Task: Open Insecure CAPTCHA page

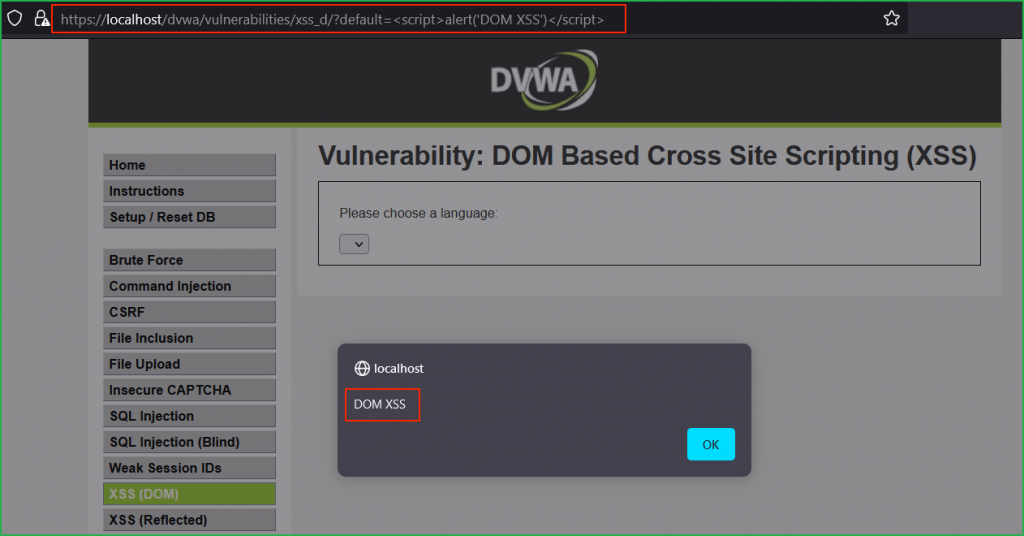Action: 189,390
